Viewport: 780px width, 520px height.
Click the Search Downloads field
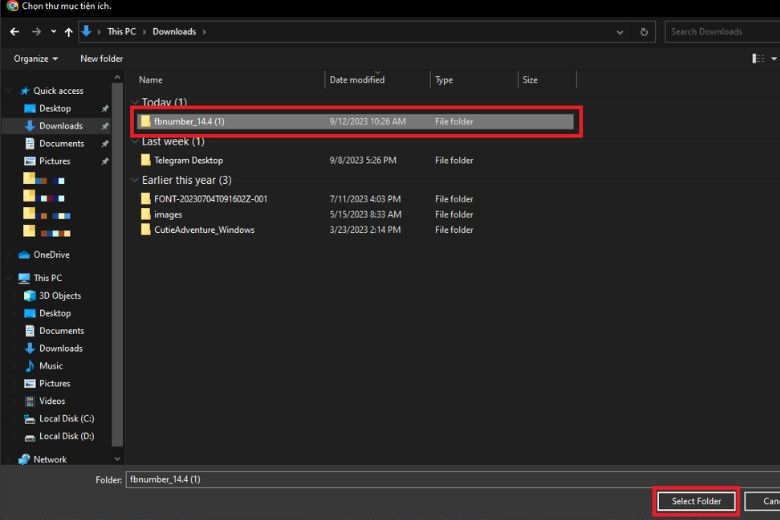pos(720,32)
